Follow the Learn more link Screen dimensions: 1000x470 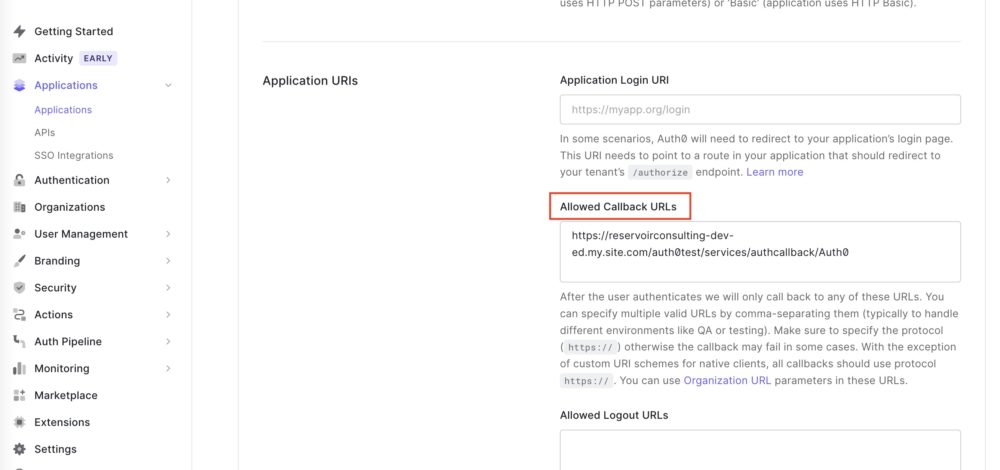pyautogui.click(x=774, y=172)
